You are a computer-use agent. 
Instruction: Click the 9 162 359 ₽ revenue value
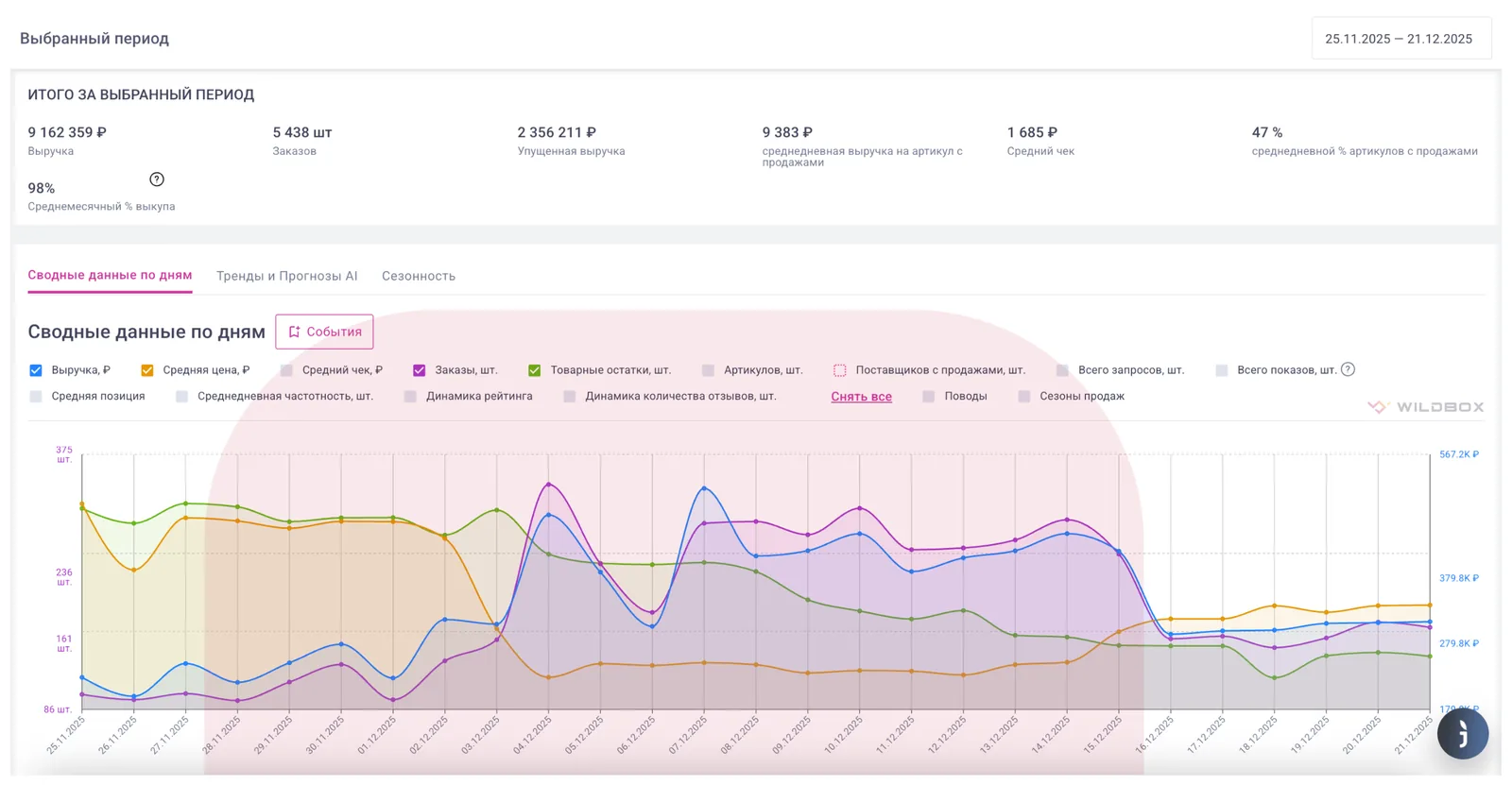coord(67,132)
